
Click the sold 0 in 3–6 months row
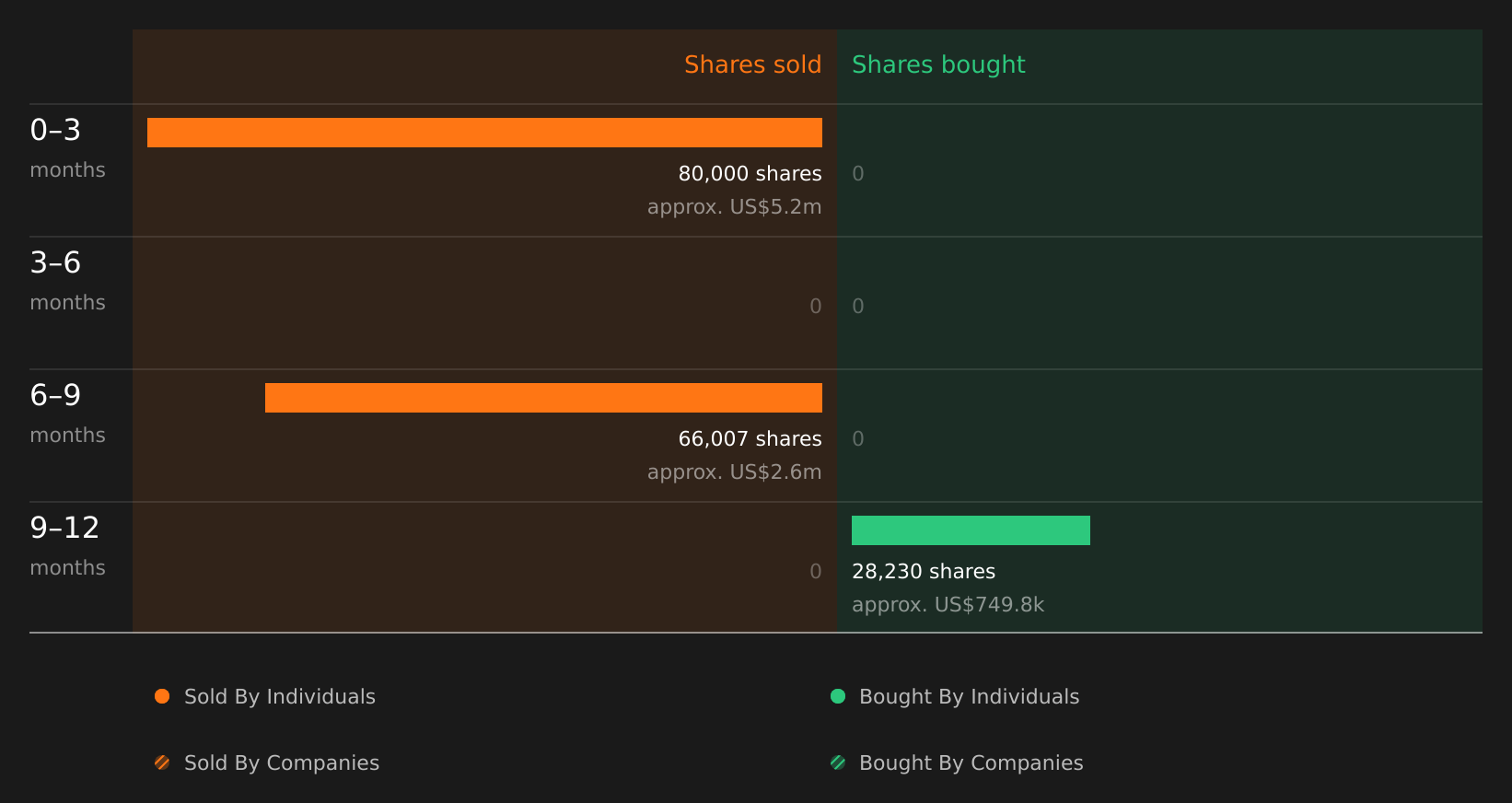(816, 306)
